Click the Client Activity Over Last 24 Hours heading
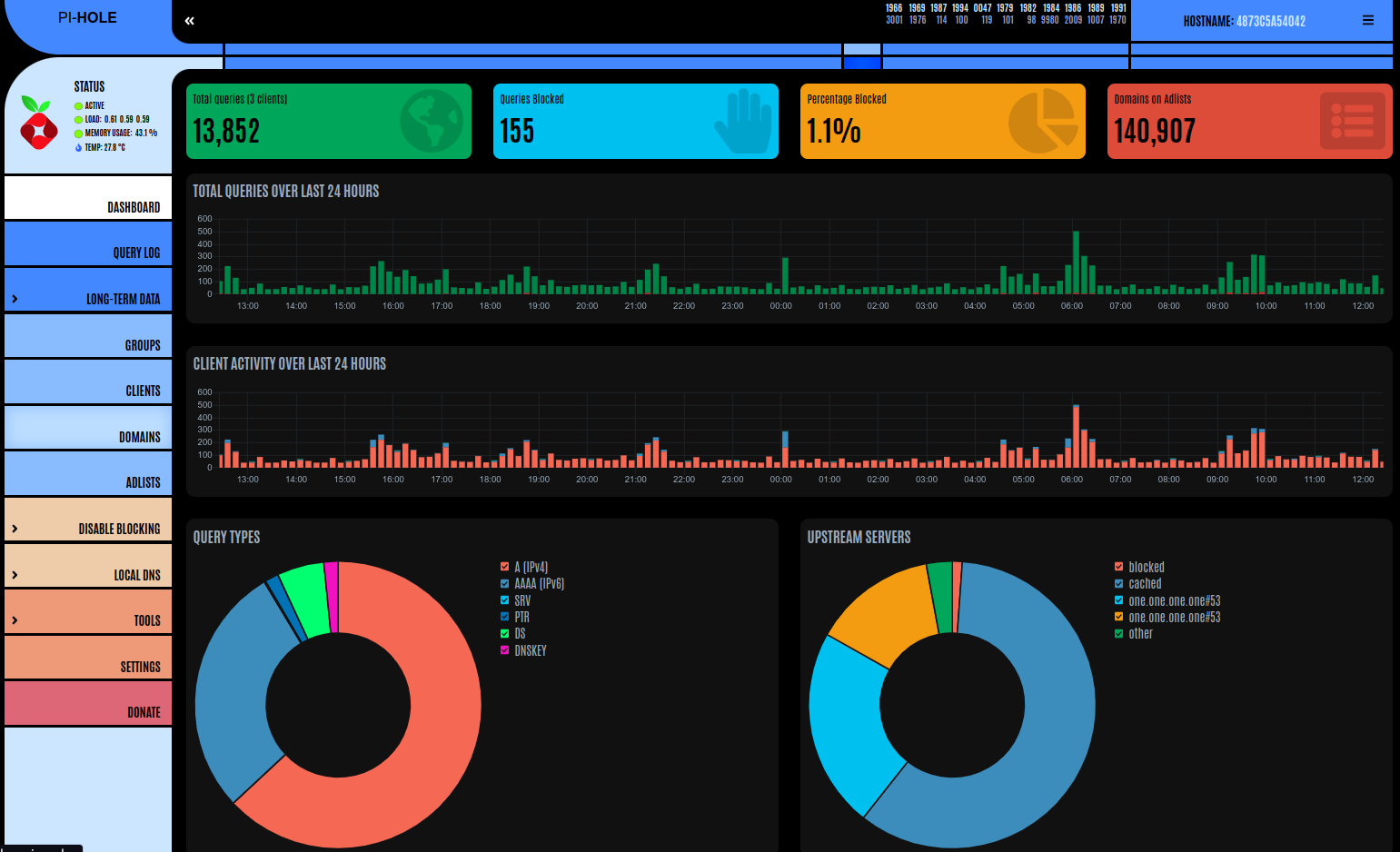Image resolution: width=1400 pixels, height=852 pixels. [x=290, y=363]
